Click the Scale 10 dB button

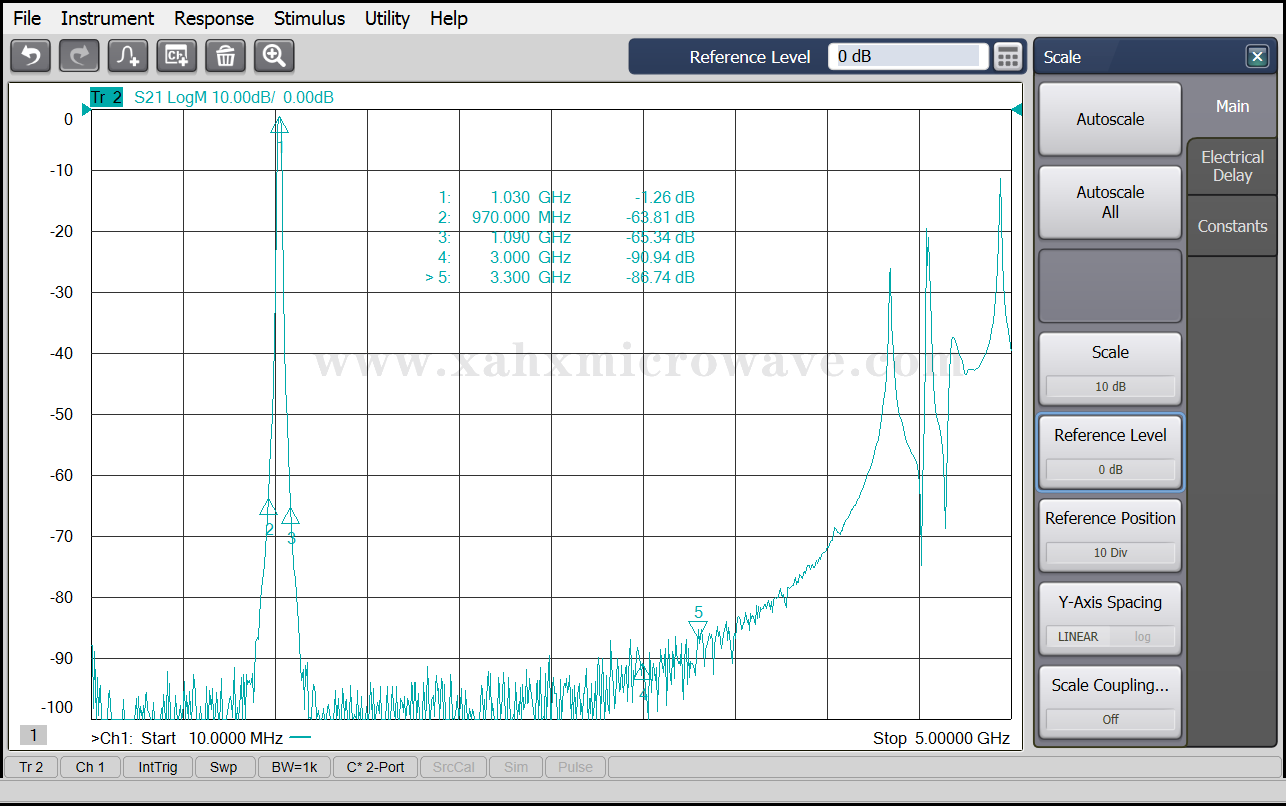pos(1110,368)
